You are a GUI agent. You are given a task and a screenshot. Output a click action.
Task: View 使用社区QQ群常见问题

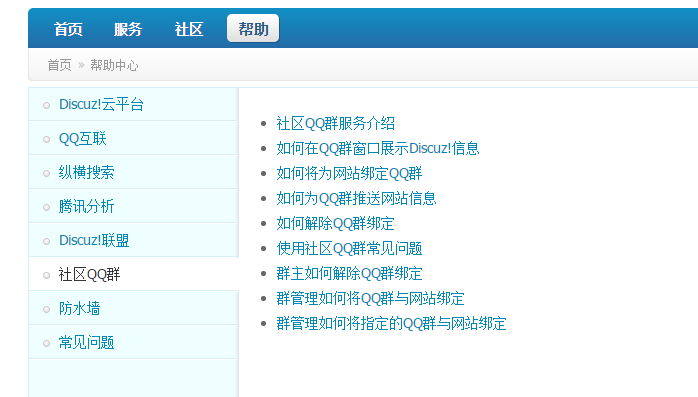[x=349, y=248]
